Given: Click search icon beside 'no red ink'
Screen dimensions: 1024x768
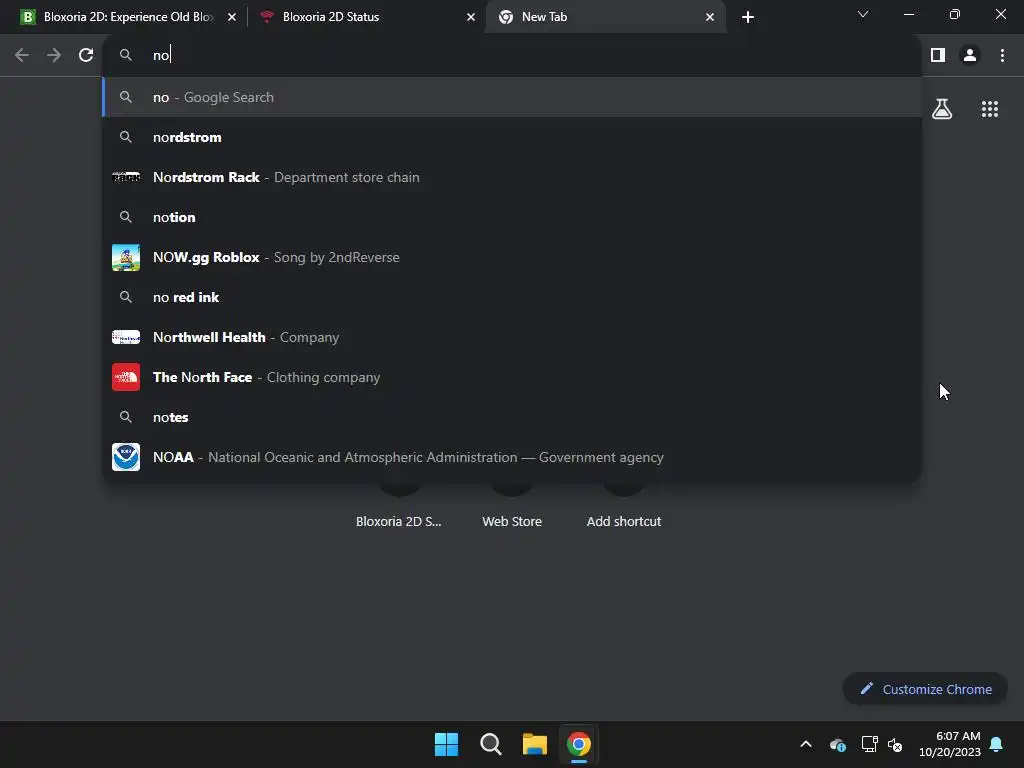Looking at the screenshot, I should (126, 297).
